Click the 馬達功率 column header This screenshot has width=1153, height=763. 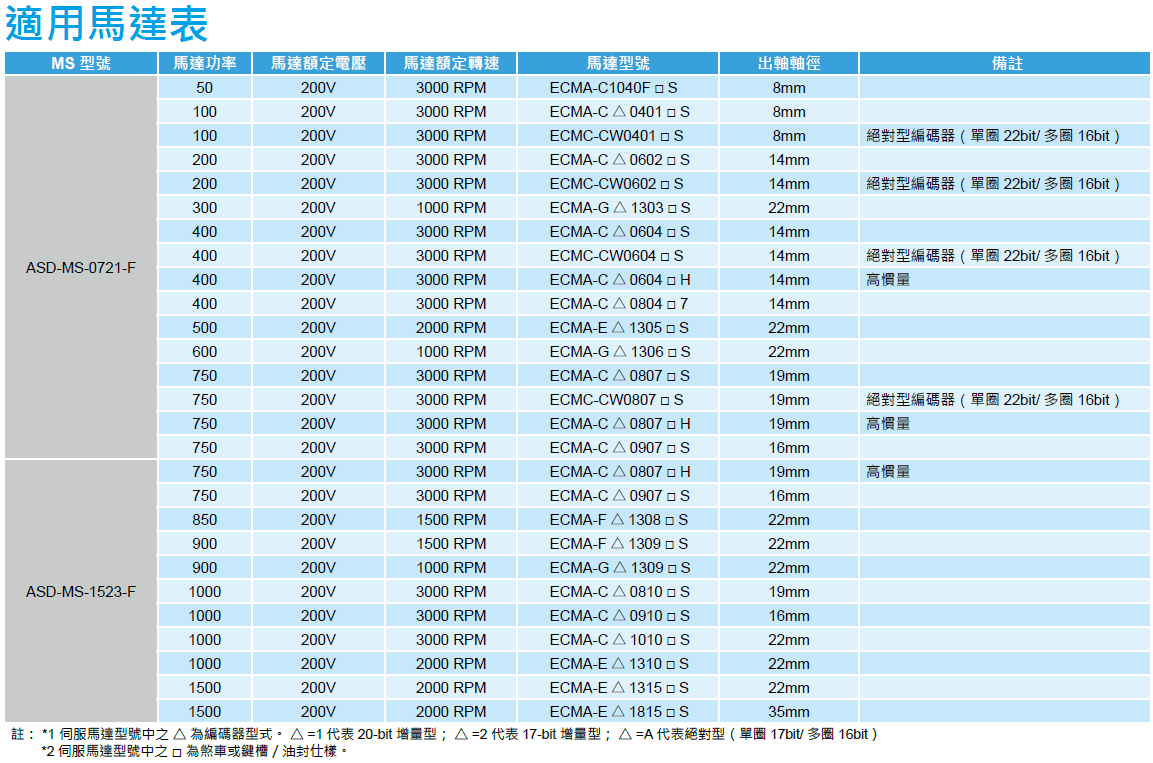tap(205, 63)
